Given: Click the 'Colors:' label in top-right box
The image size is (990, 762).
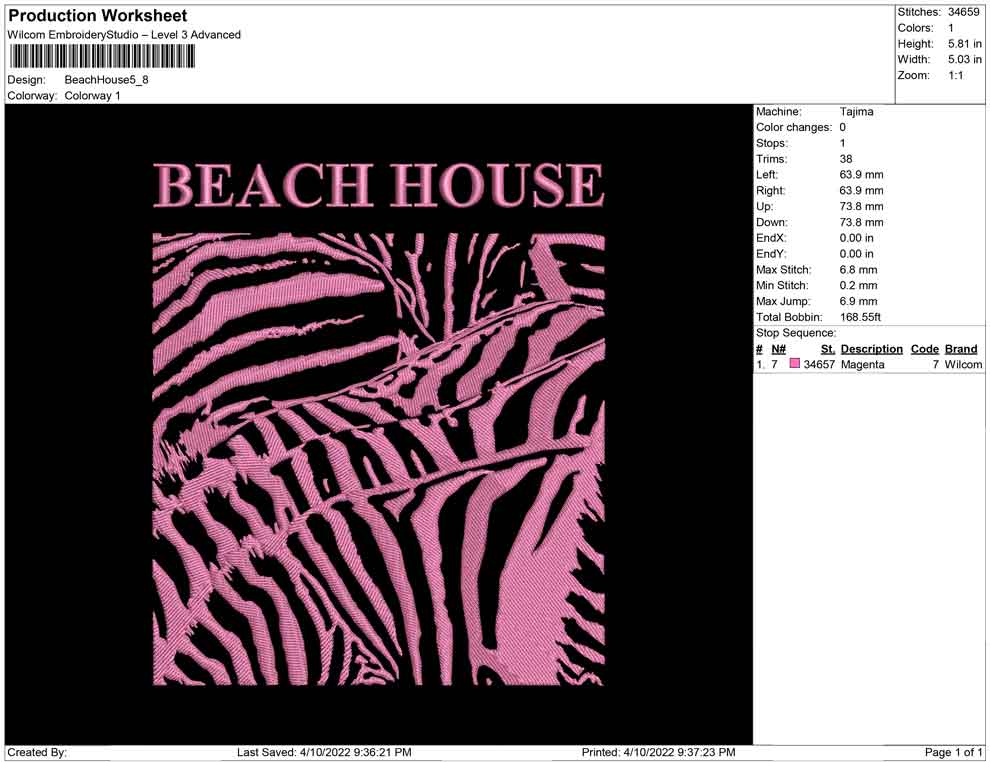Looking at the screenshot, I should tap(915, 28).
